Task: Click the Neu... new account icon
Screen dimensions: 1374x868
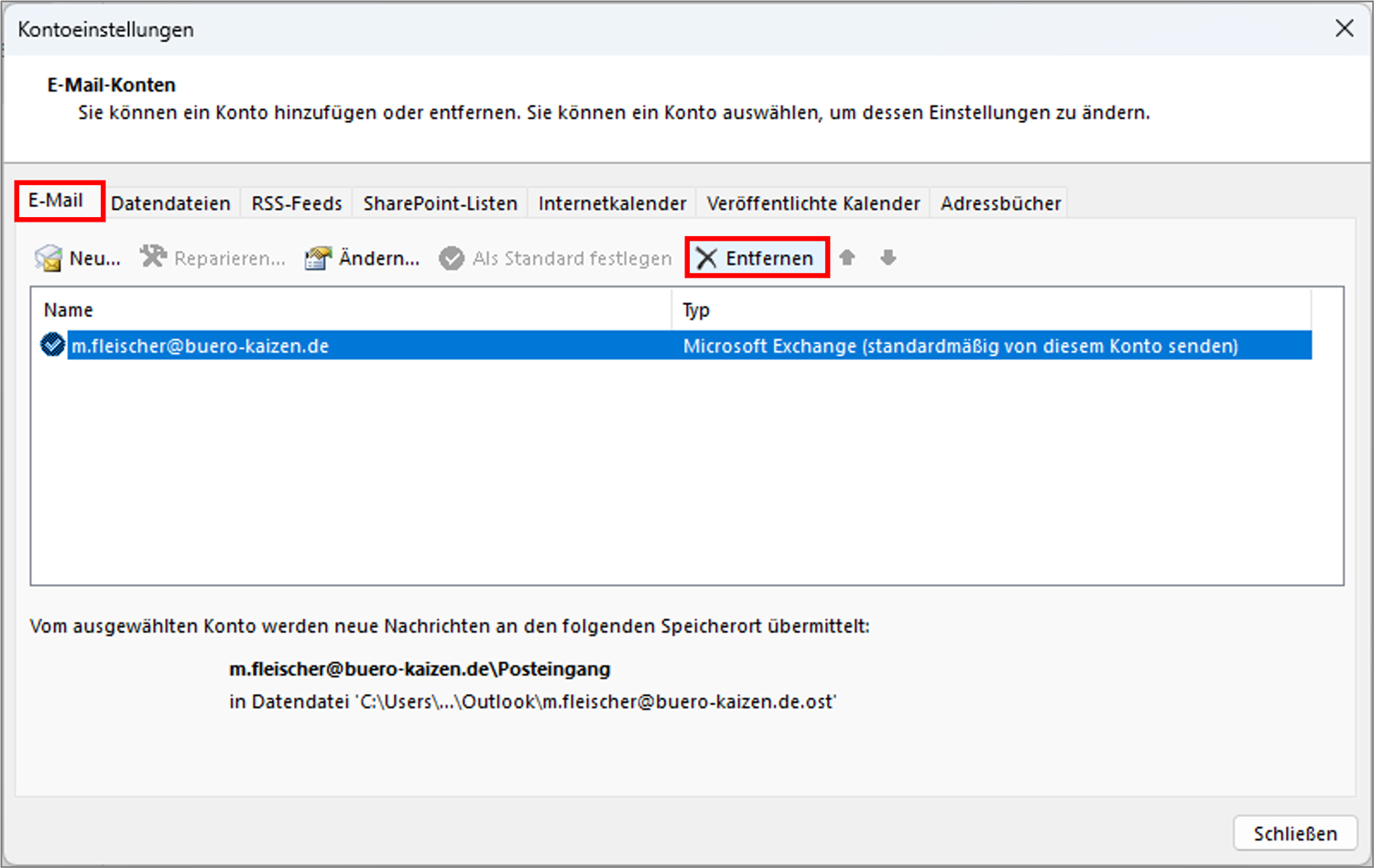Action: [x=49, y=258]
